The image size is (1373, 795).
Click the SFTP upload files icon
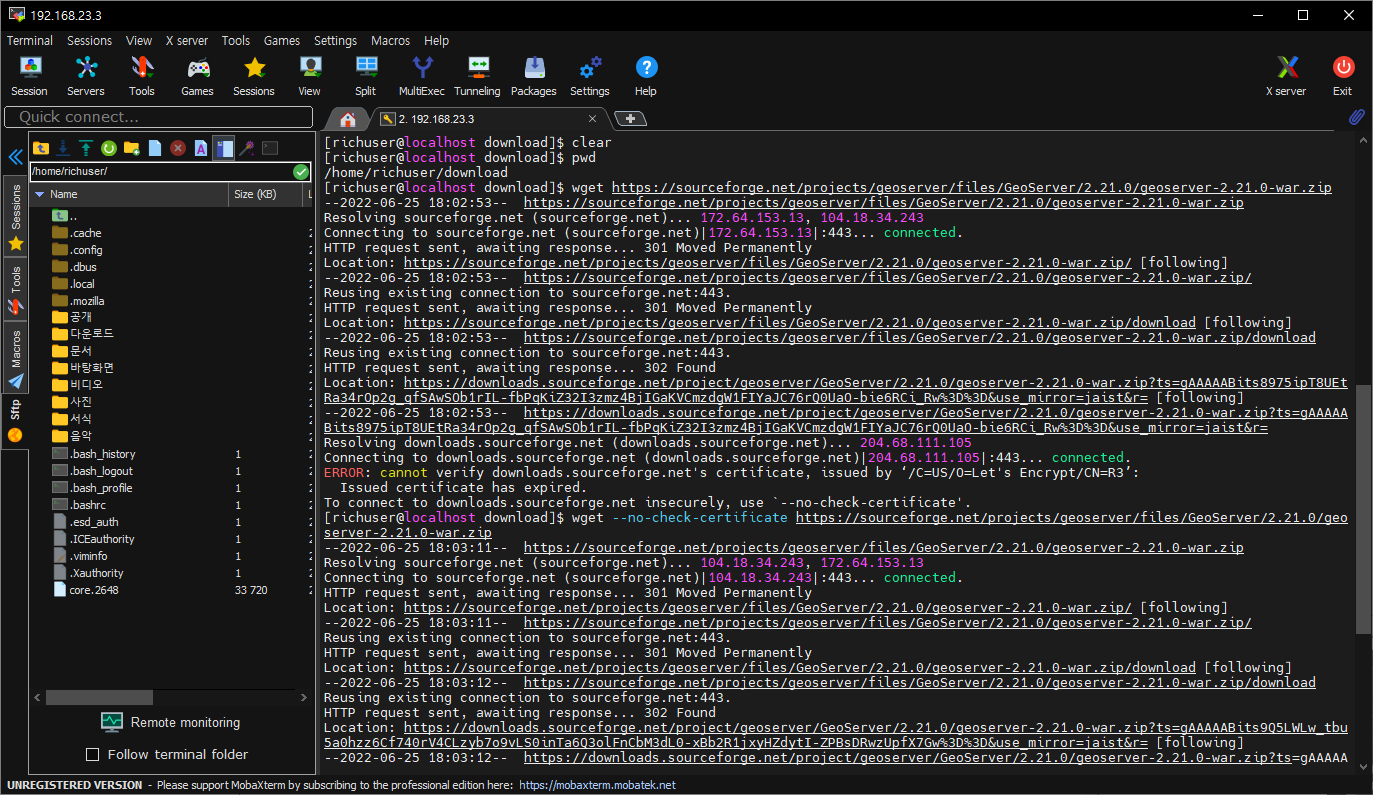pyautogui.click(x=86, y=148)
